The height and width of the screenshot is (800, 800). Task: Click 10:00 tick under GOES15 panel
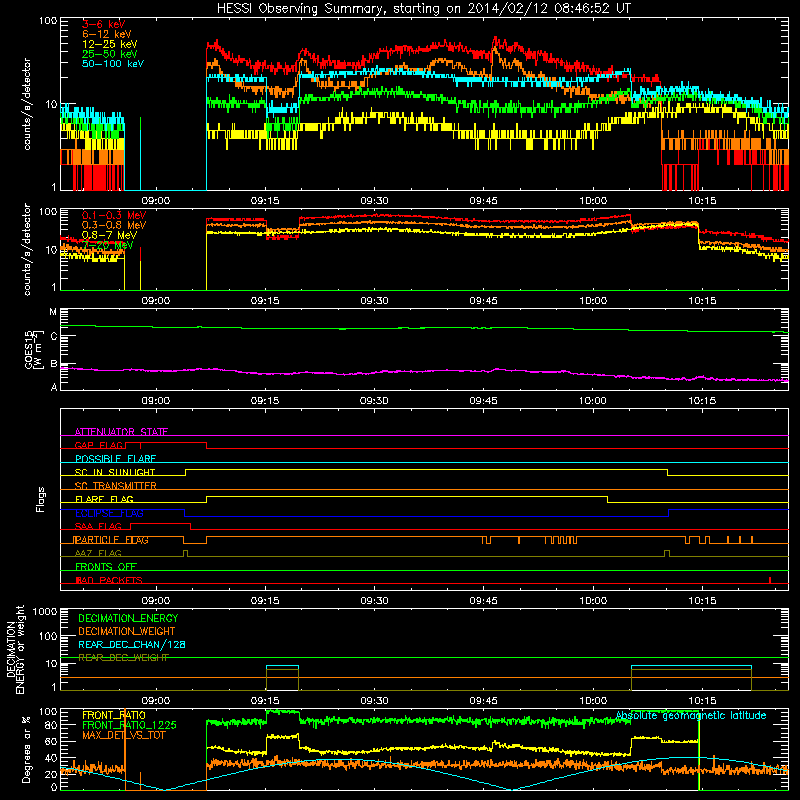click(x=593, y=401)
